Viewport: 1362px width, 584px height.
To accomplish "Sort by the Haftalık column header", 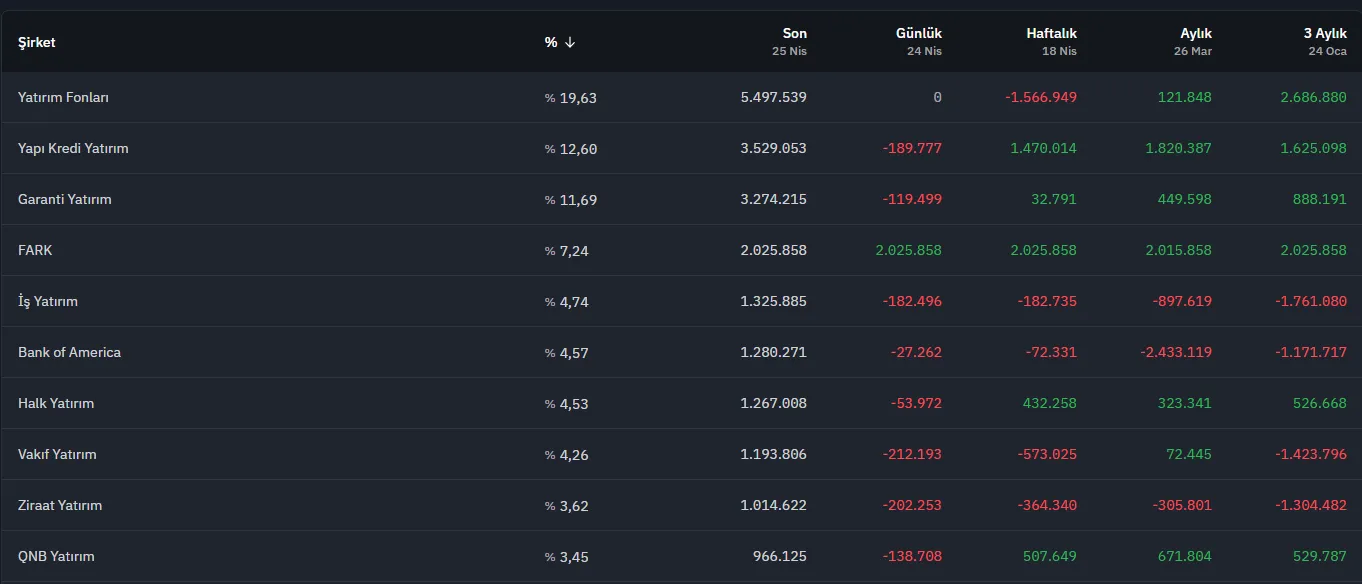I will pos(1051,34).
